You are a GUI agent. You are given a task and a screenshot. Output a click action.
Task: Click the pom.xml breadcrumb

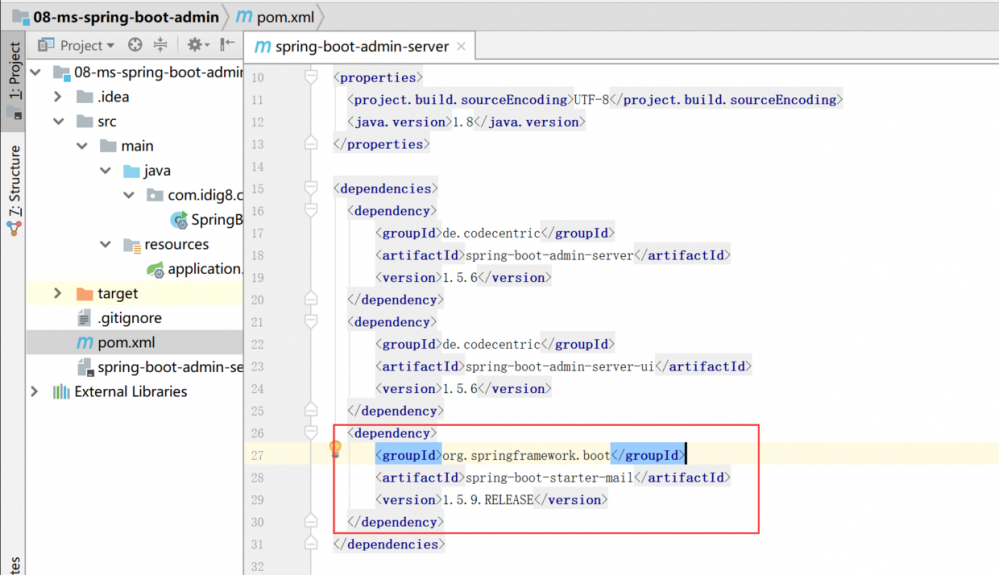[x=276, y=17]
